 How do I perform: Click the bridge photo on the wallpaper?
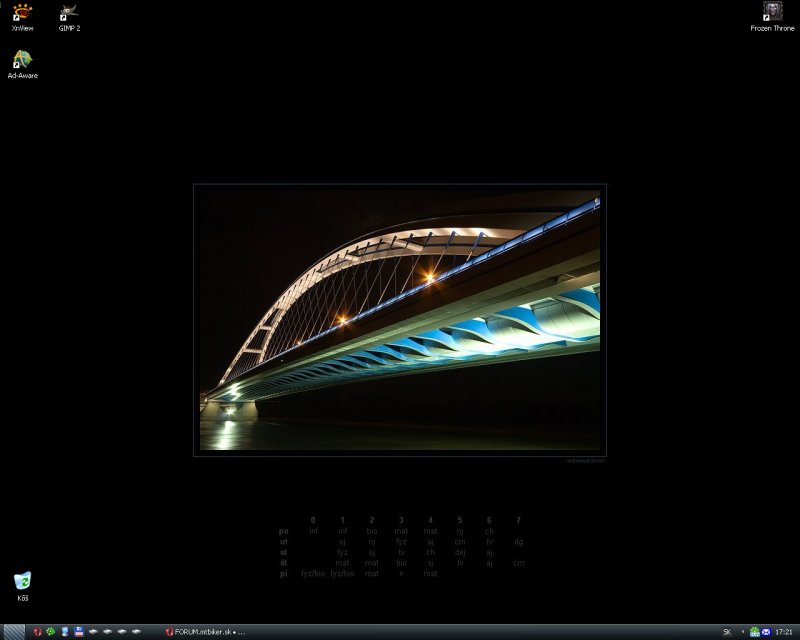pyautogui.click(x=400, y=320)
